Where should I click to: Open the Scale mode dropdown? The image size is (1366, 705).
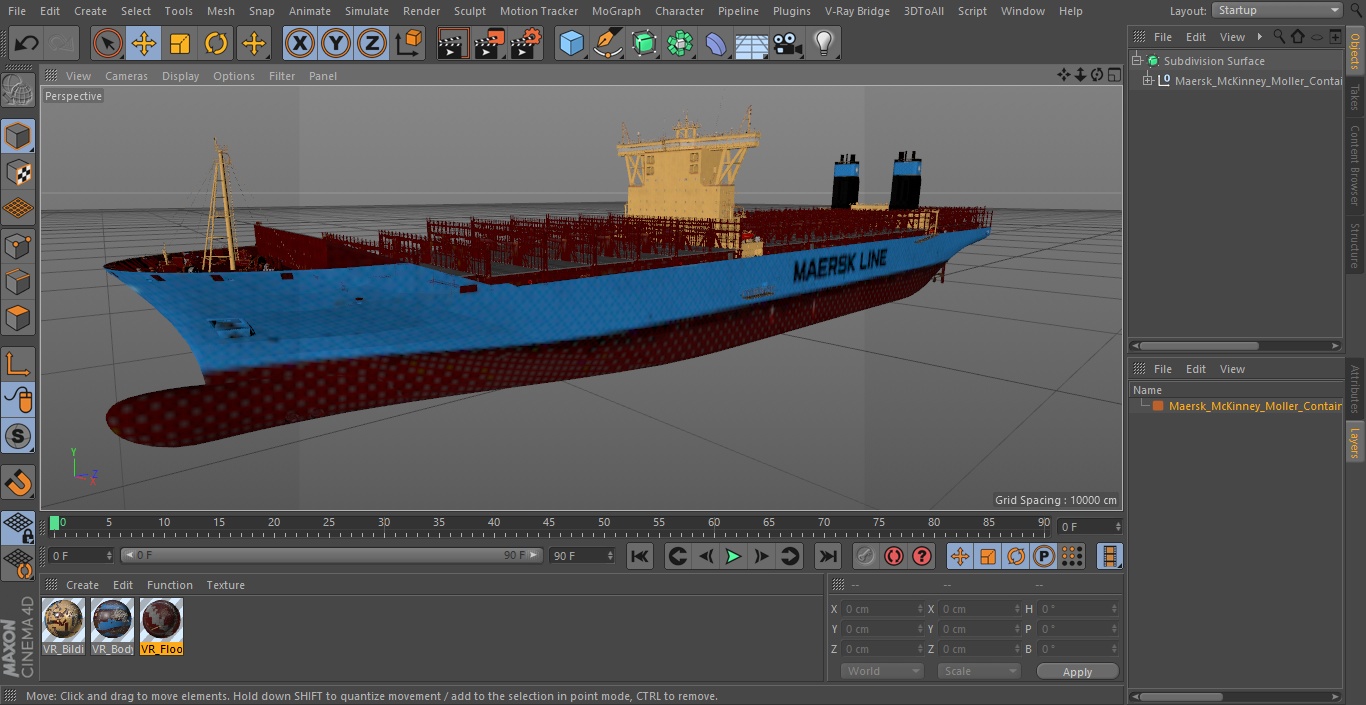[x=979, y=671]
